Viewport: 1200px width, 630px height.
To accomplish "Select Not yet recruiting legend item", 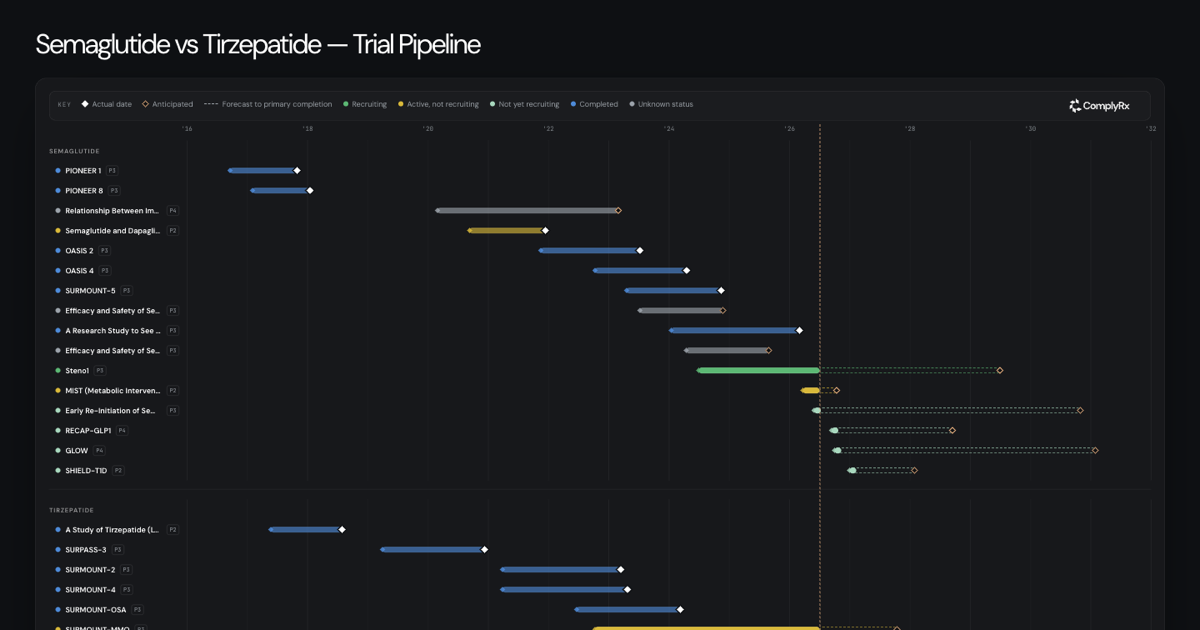I will [524, 104].
